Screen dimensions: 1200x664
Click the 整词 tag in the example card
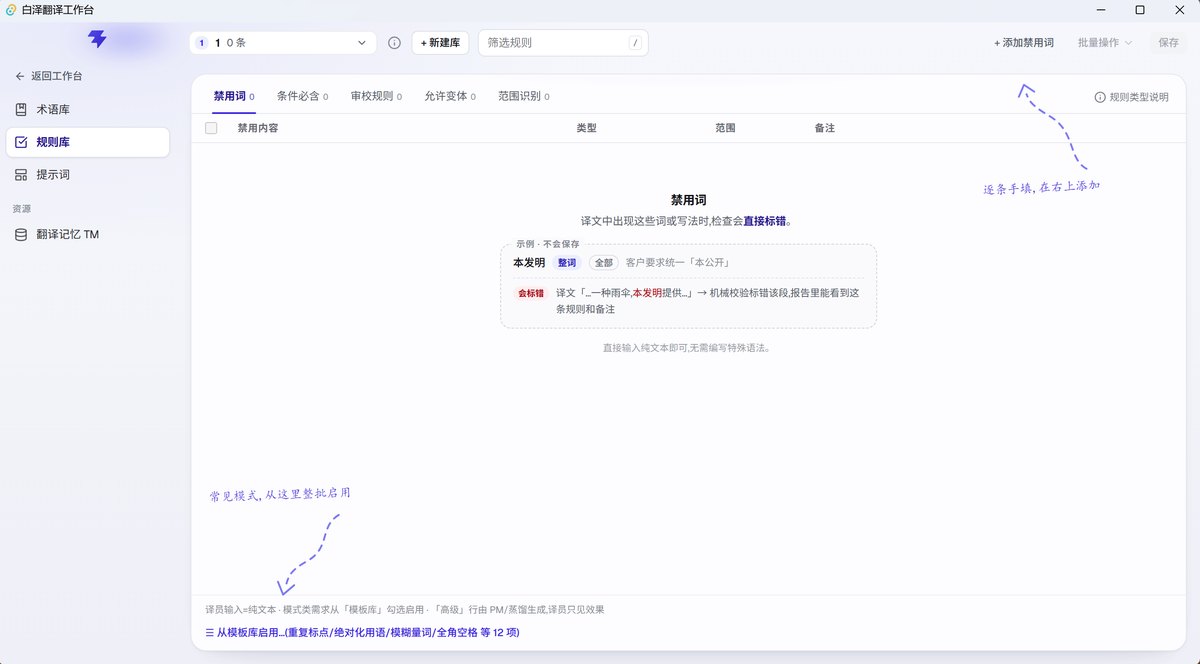pyautogui.click(x=567, y=263)
